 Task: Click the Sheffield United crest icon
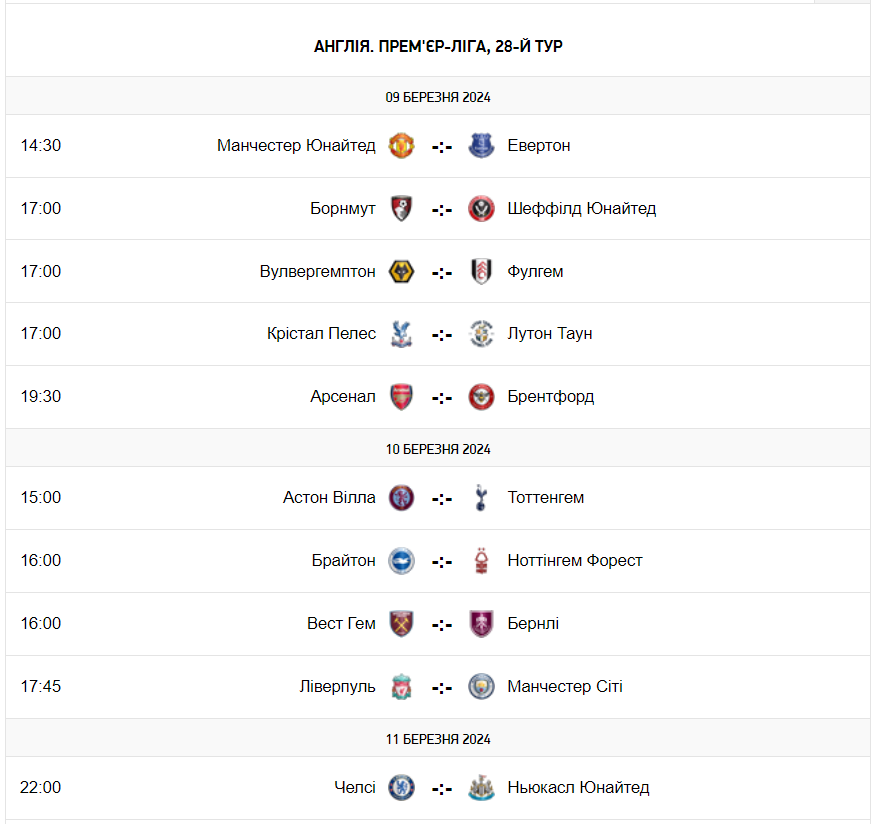481,209
